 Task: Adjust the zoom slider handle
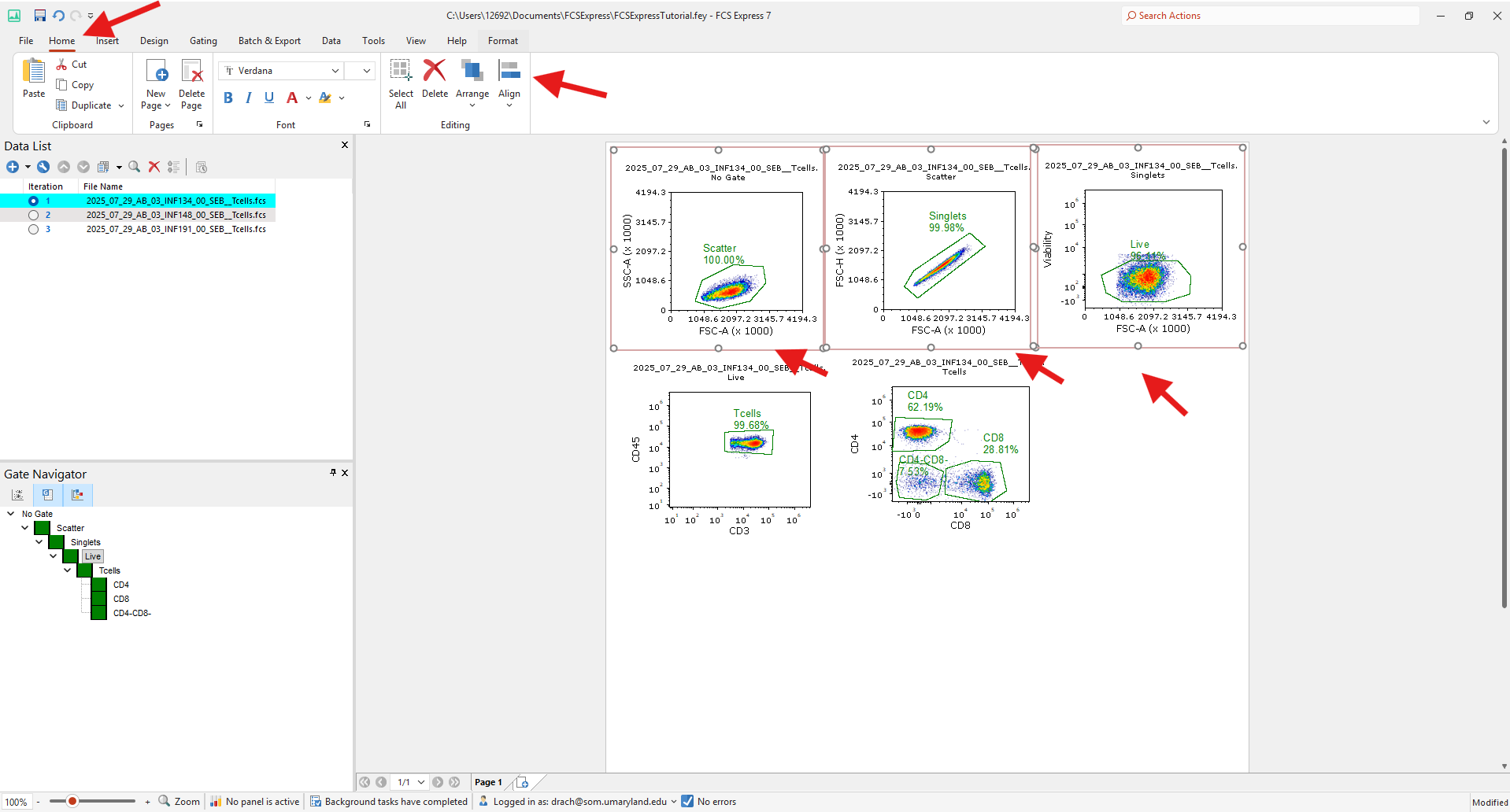pos(72,801)
